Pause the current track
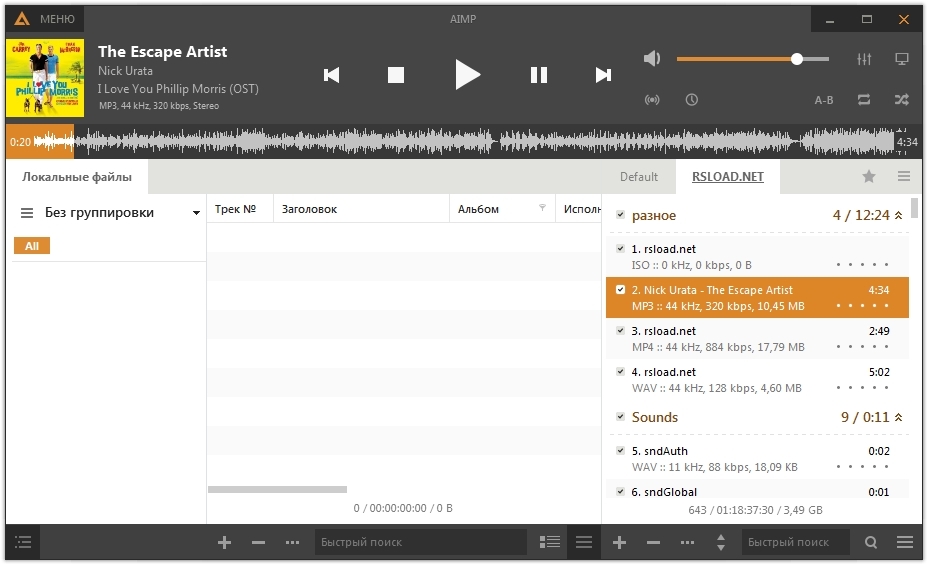 click(x=539, y=75)
